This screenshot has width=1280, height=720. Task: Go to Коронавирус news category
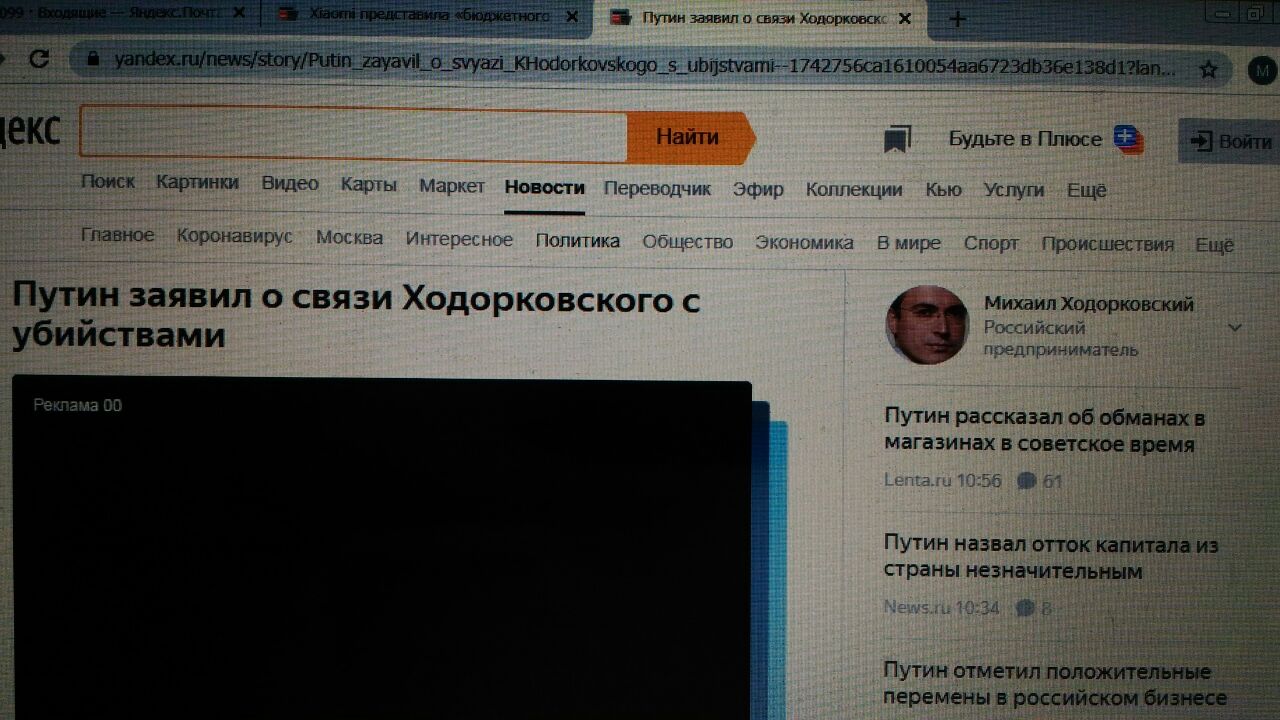(x=235, y=236)
